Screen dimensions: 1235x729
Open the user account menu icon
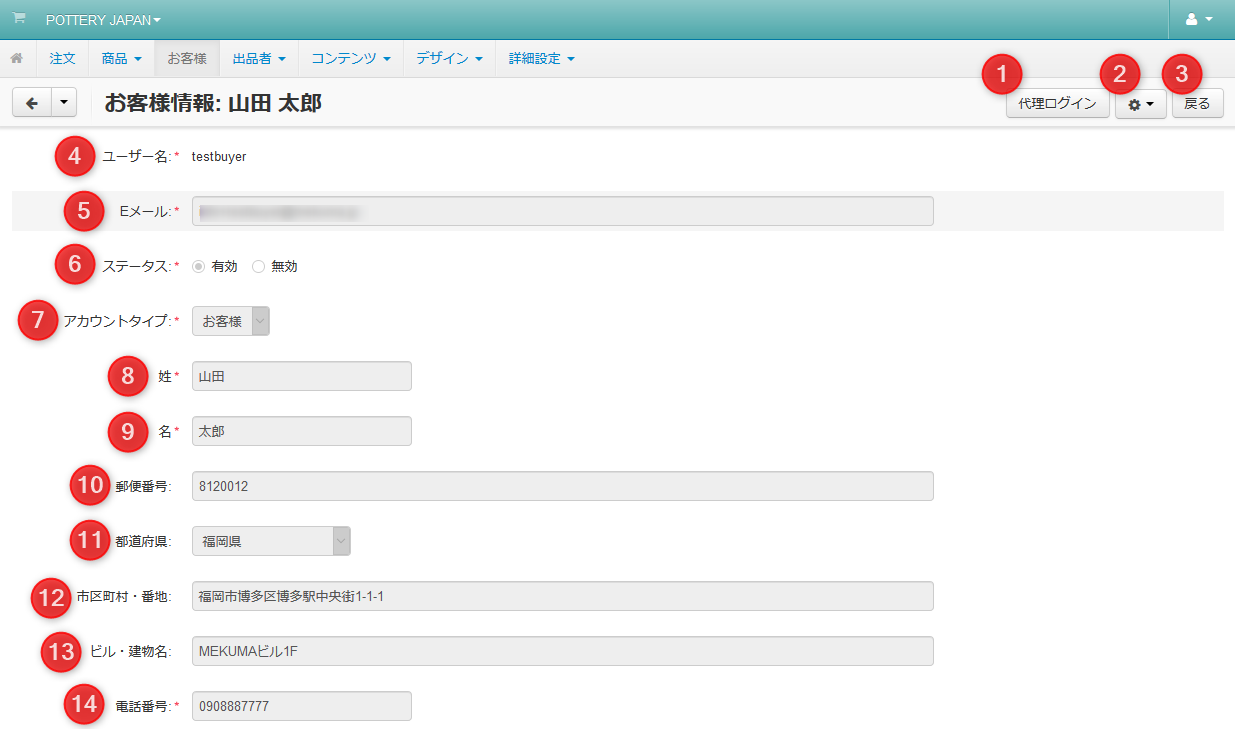(x=1198, y=20)
